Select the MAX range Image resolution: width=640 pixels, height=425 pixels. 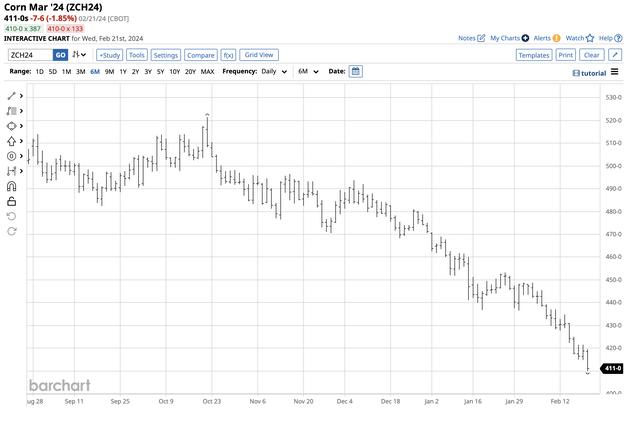(207, 71)
